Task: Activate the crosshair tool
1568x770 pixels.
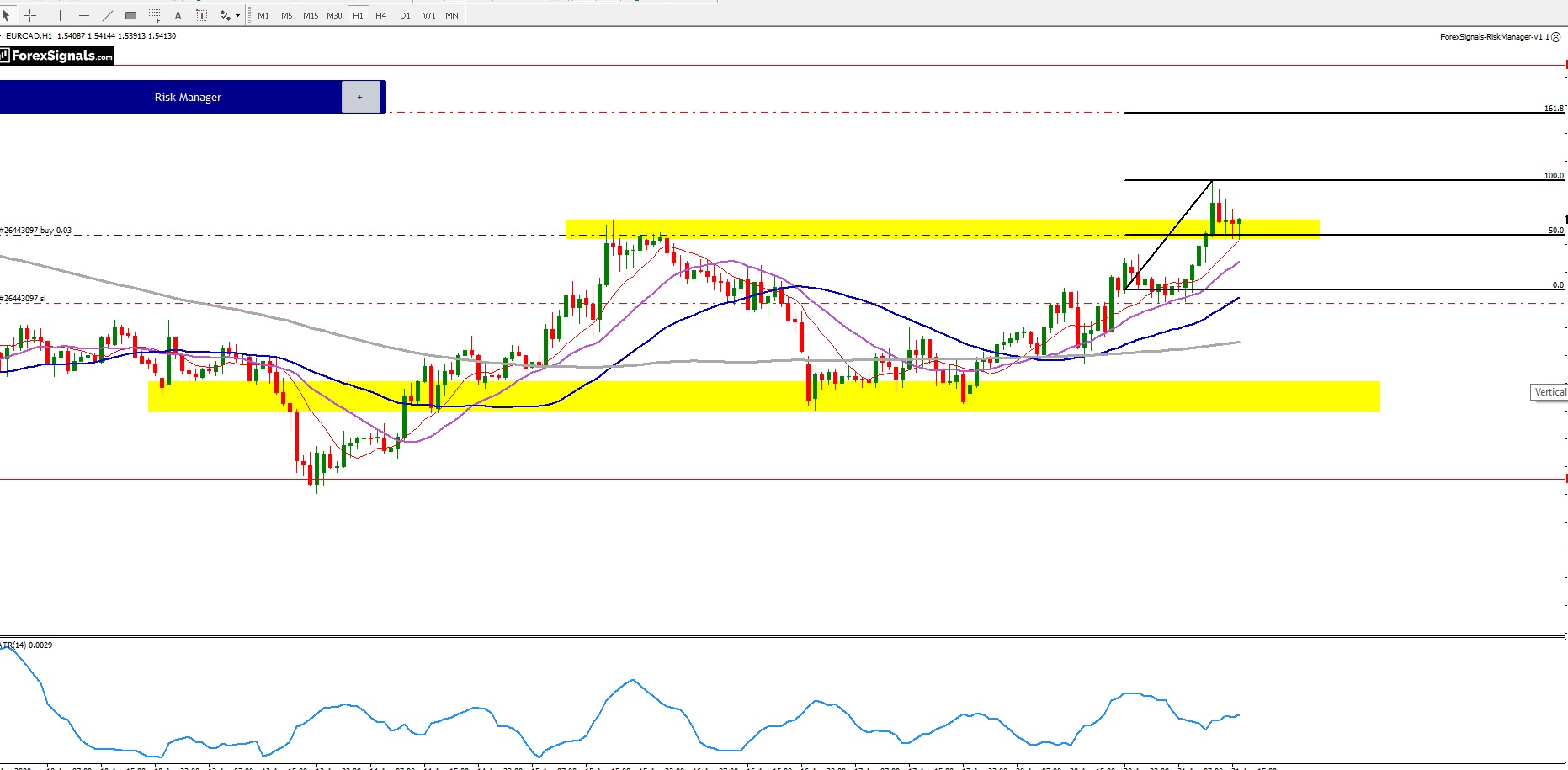Action: [x=29, y=15]
